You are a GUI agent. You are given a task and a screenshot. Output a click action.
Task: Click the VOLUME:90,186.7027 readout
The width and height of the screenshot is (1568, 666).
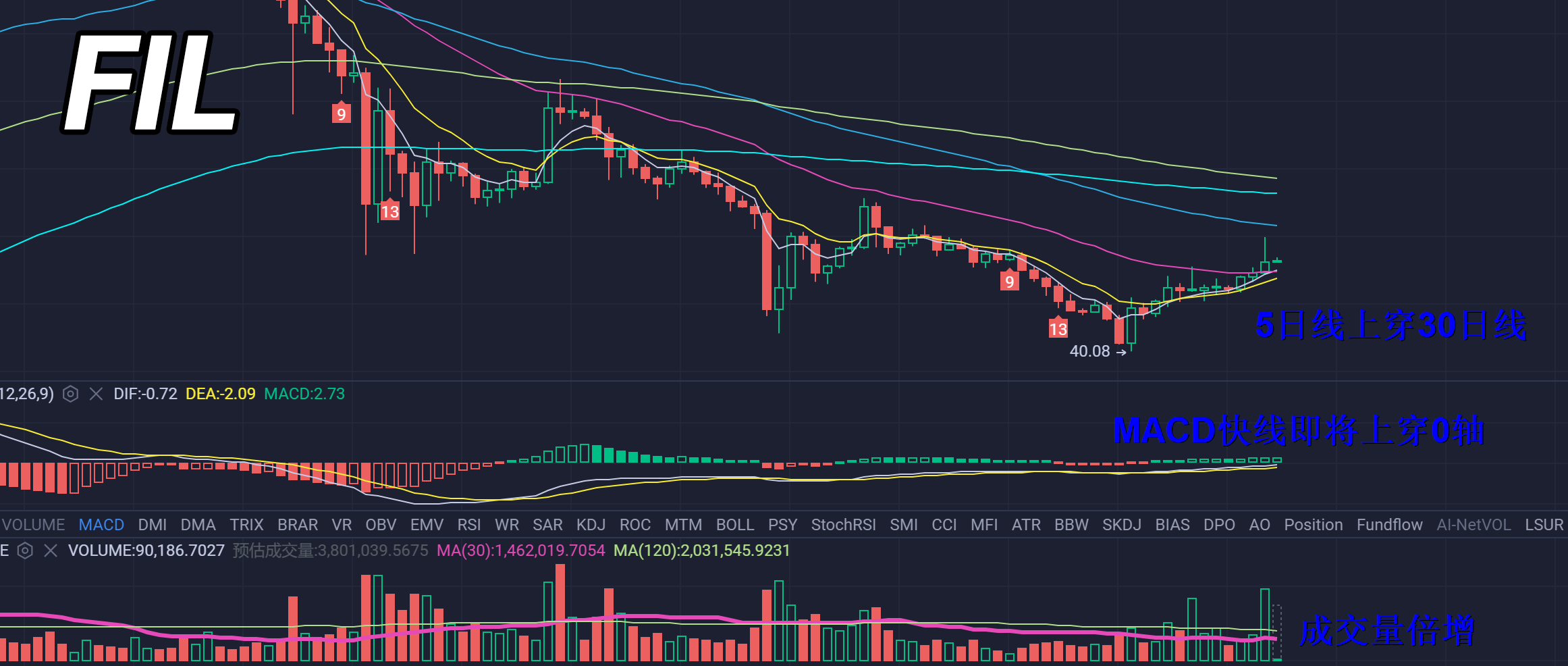tap(146, 550)
